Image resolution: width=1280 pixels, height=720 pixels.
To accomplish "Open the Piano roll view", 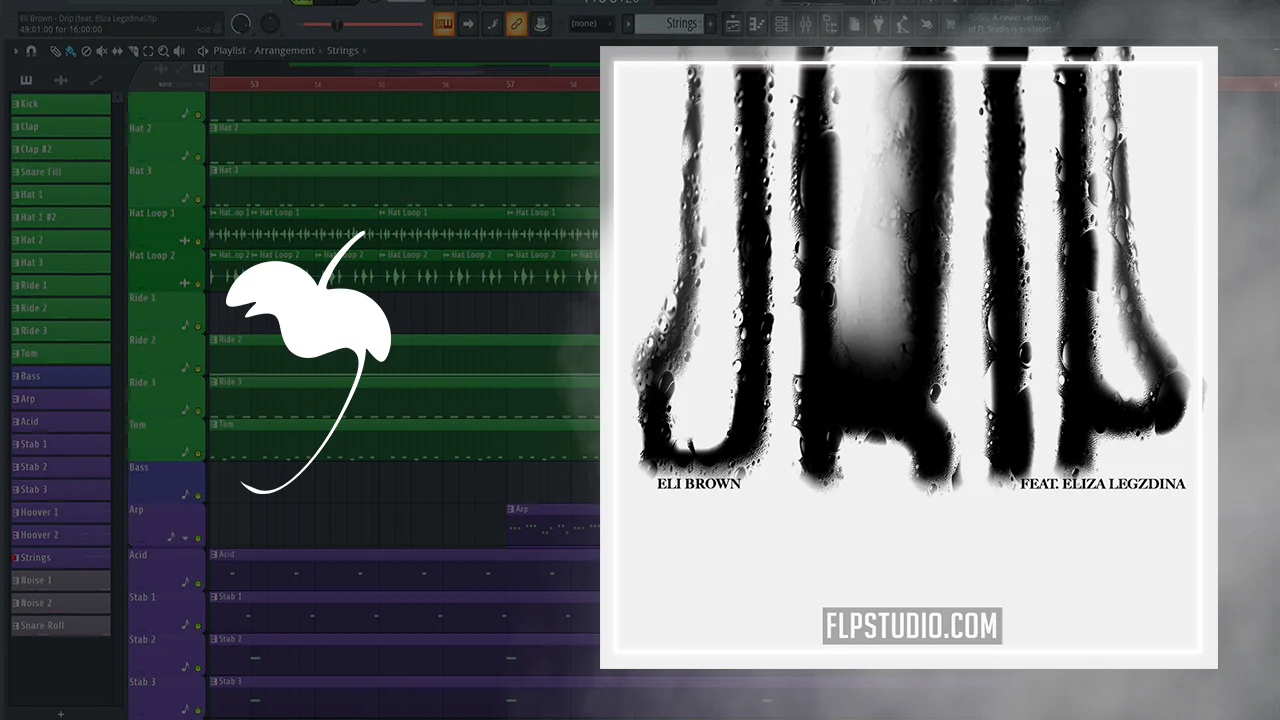I will click(758, 24).
